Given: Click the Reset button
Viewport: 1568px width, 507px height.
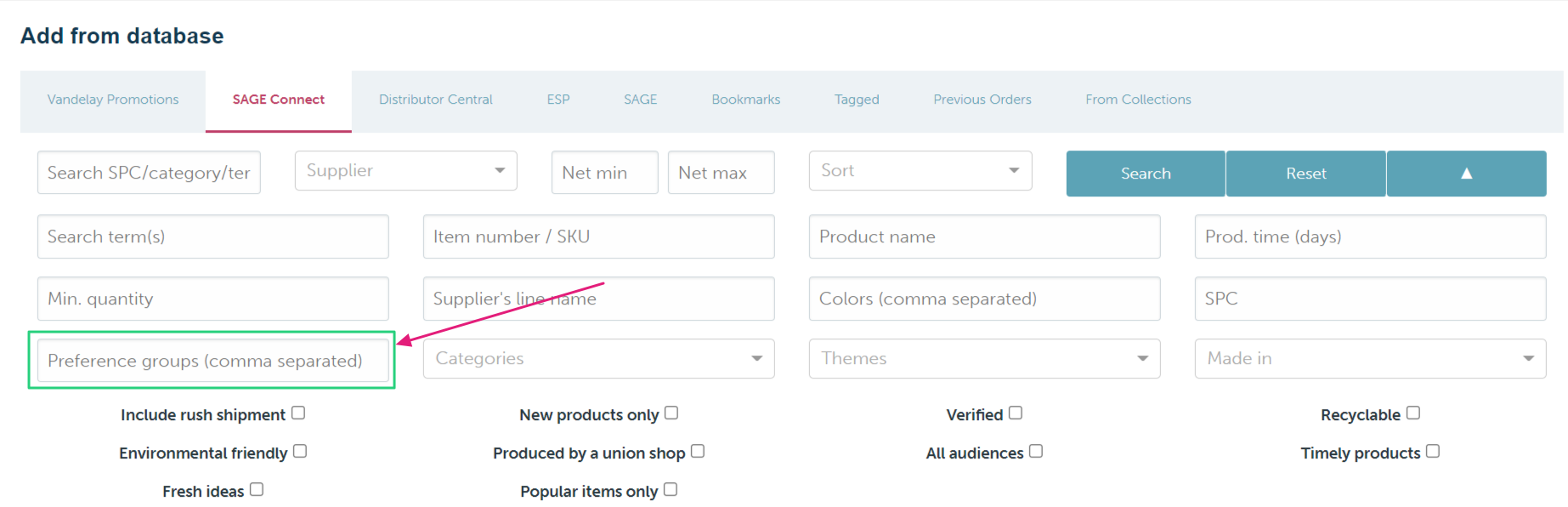Looking at the screenshot, I should [x=1306, y=174].
